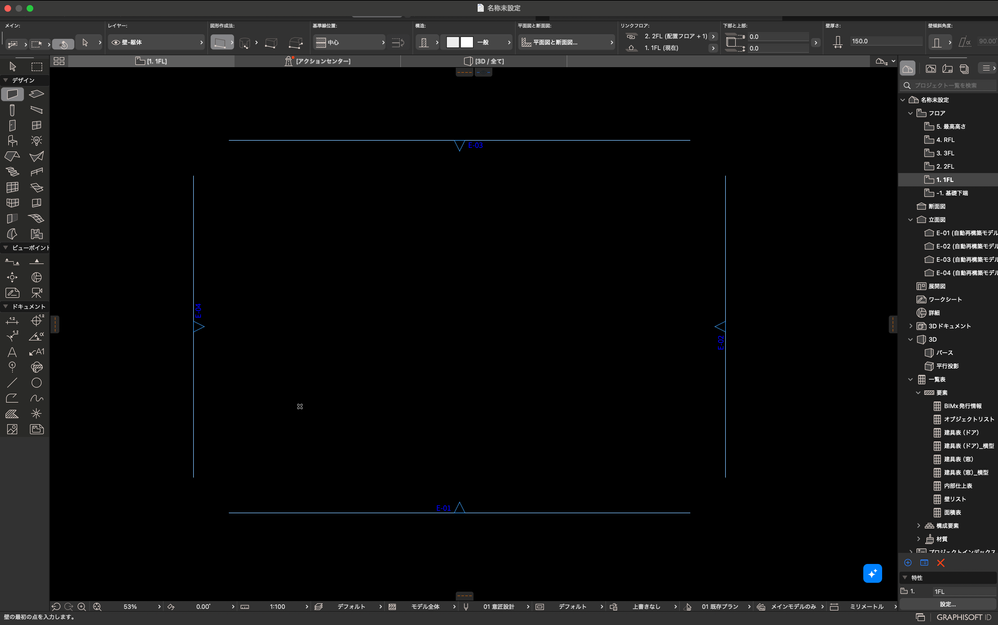Open the 2. 2FL floor in navigator

(945, 167)
